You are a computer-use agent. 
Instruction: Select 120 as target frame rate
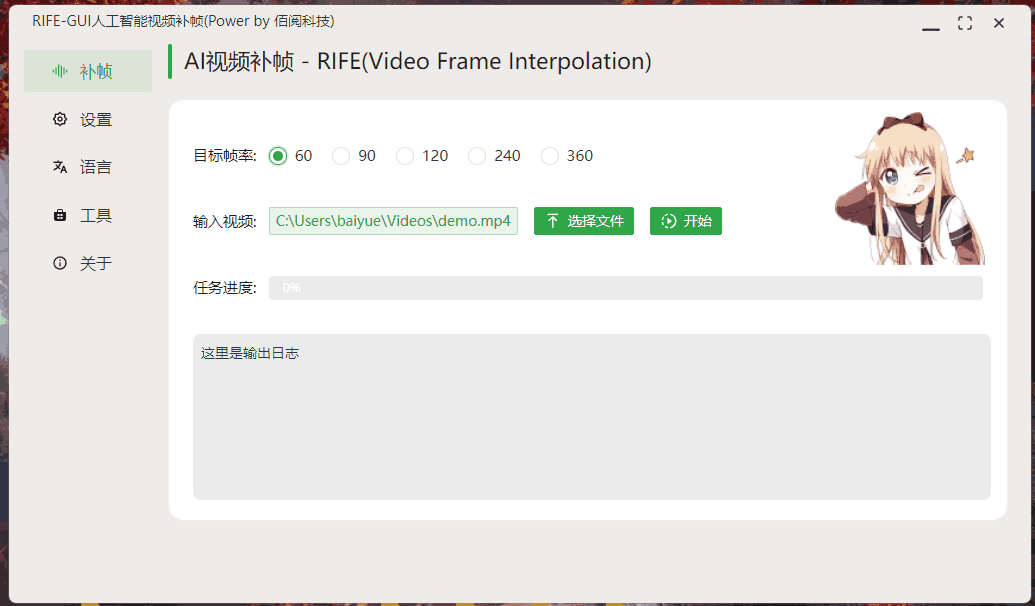405,156
